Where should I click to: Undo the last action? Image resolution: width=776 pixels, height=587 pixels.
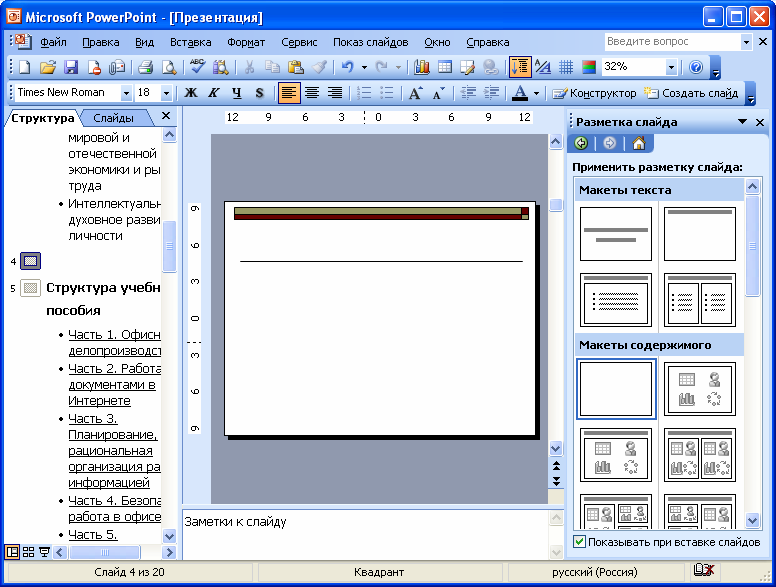[x=347, y=67]
